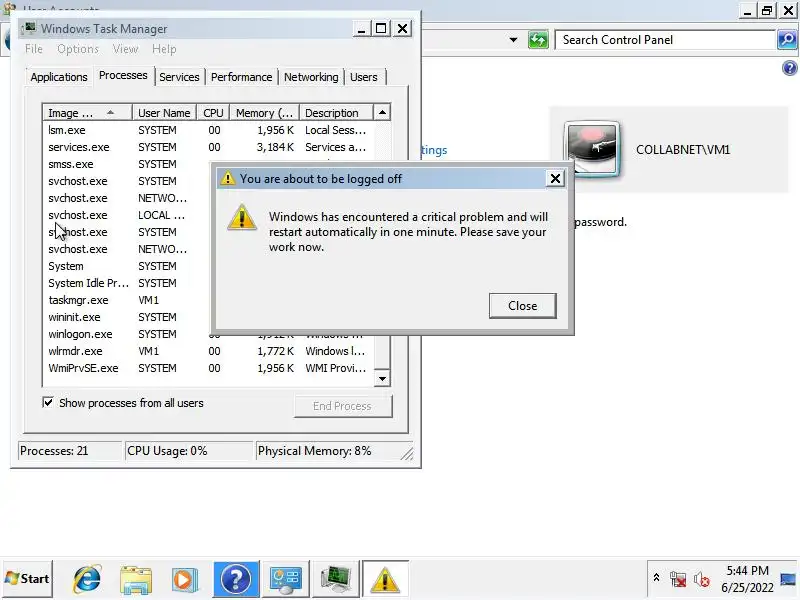Screen dimensions: 800x600
Task: Select the taskmgr.exe process row
Action: pos(127,300)
